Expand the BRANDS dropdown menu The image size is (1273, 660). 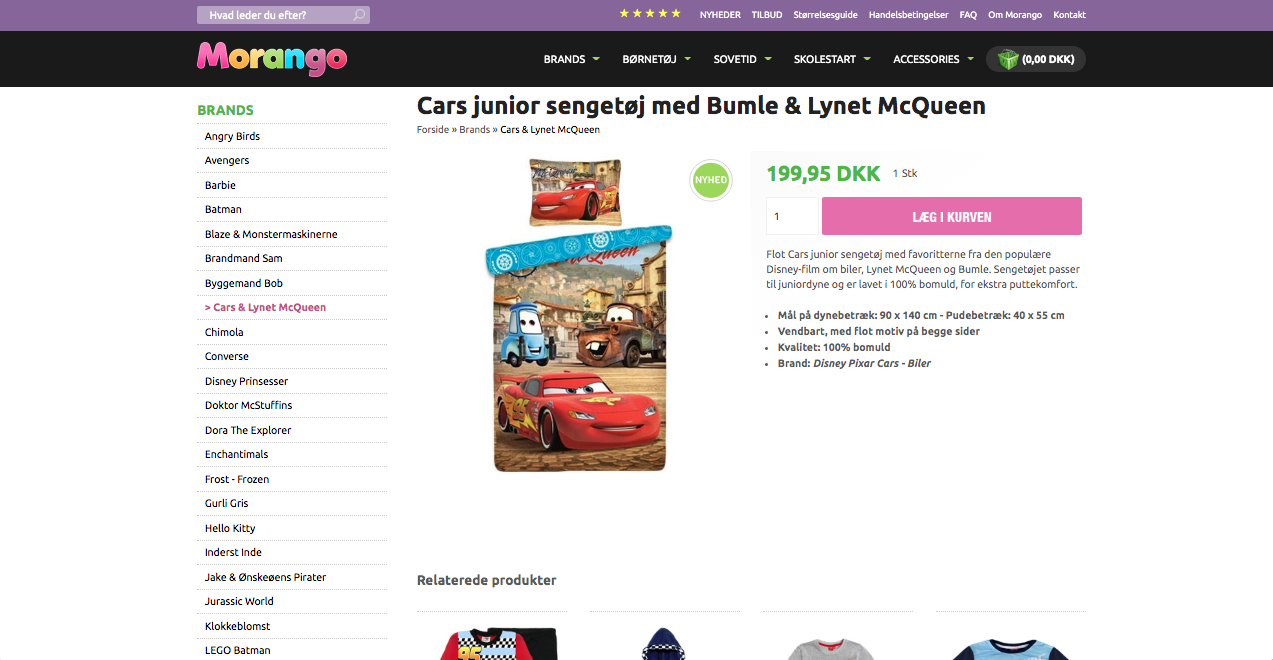(x=571, y=59)
